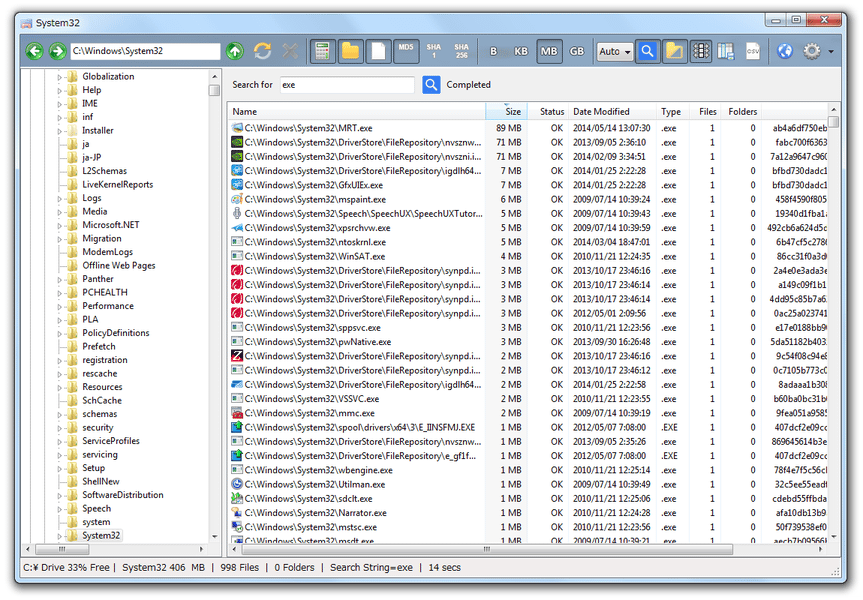
Task: Expand the System32 tree node
Action: tap(59, 536)
